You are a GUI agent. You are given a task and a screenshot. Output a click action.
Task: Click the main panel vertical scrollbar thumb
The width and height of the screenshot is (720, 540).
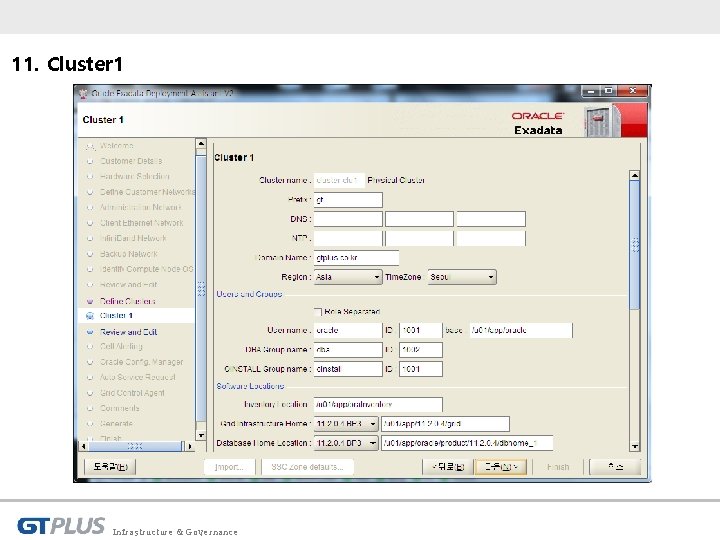pyautogui.click(x=635, y=245)
